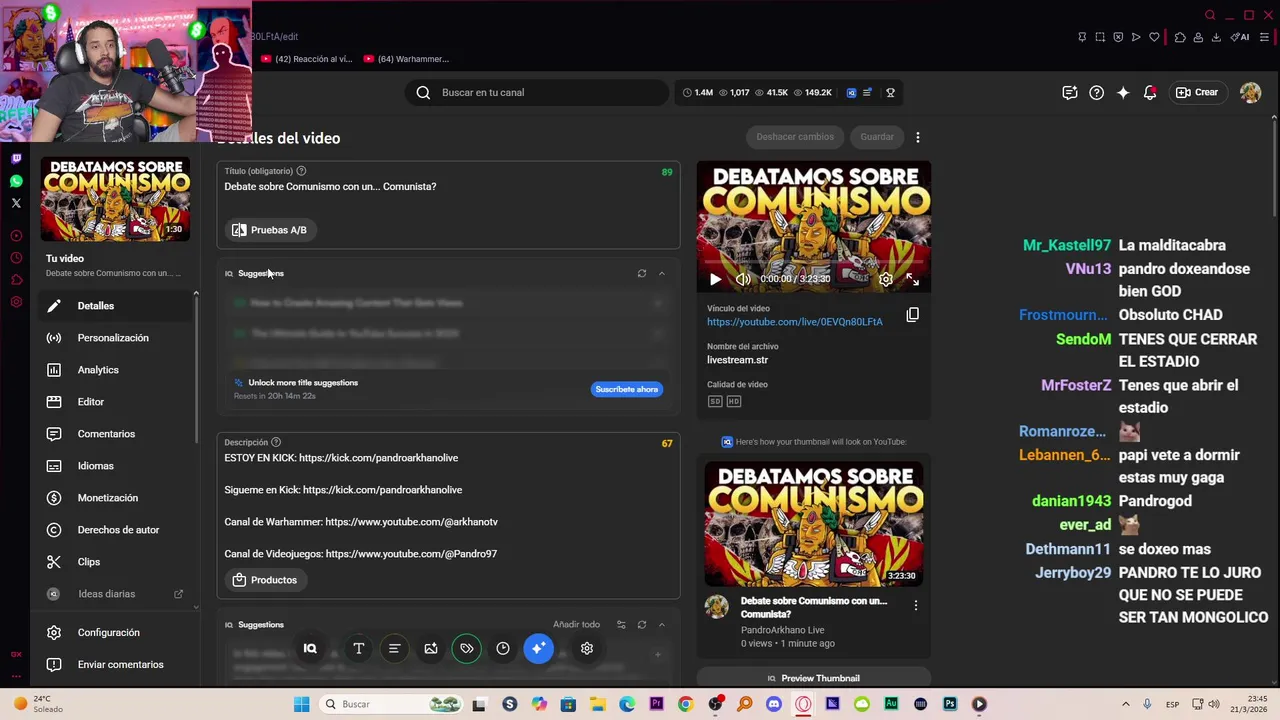
Task: Open Opera snapshot tool icon
Action: tap(1100, 37)
